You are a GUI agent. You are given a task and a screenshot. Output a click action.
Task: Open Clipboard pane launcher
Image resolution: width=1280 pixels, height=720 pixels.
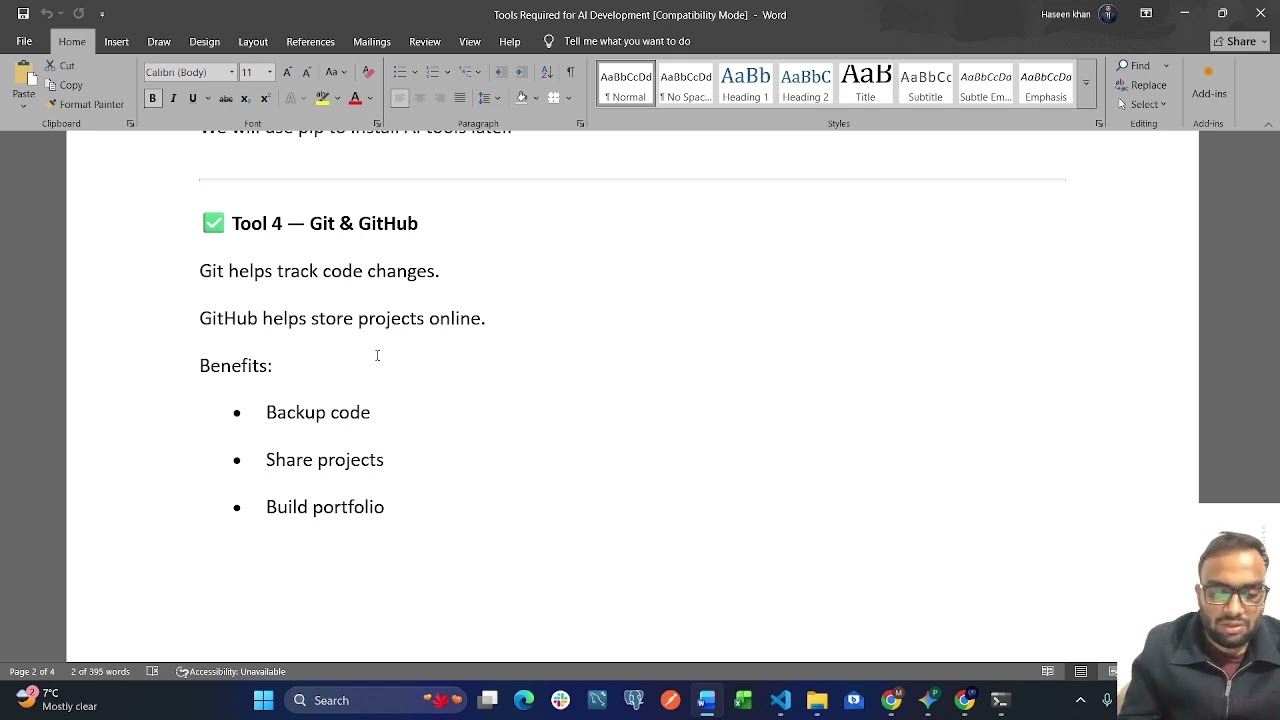[130, 124]
